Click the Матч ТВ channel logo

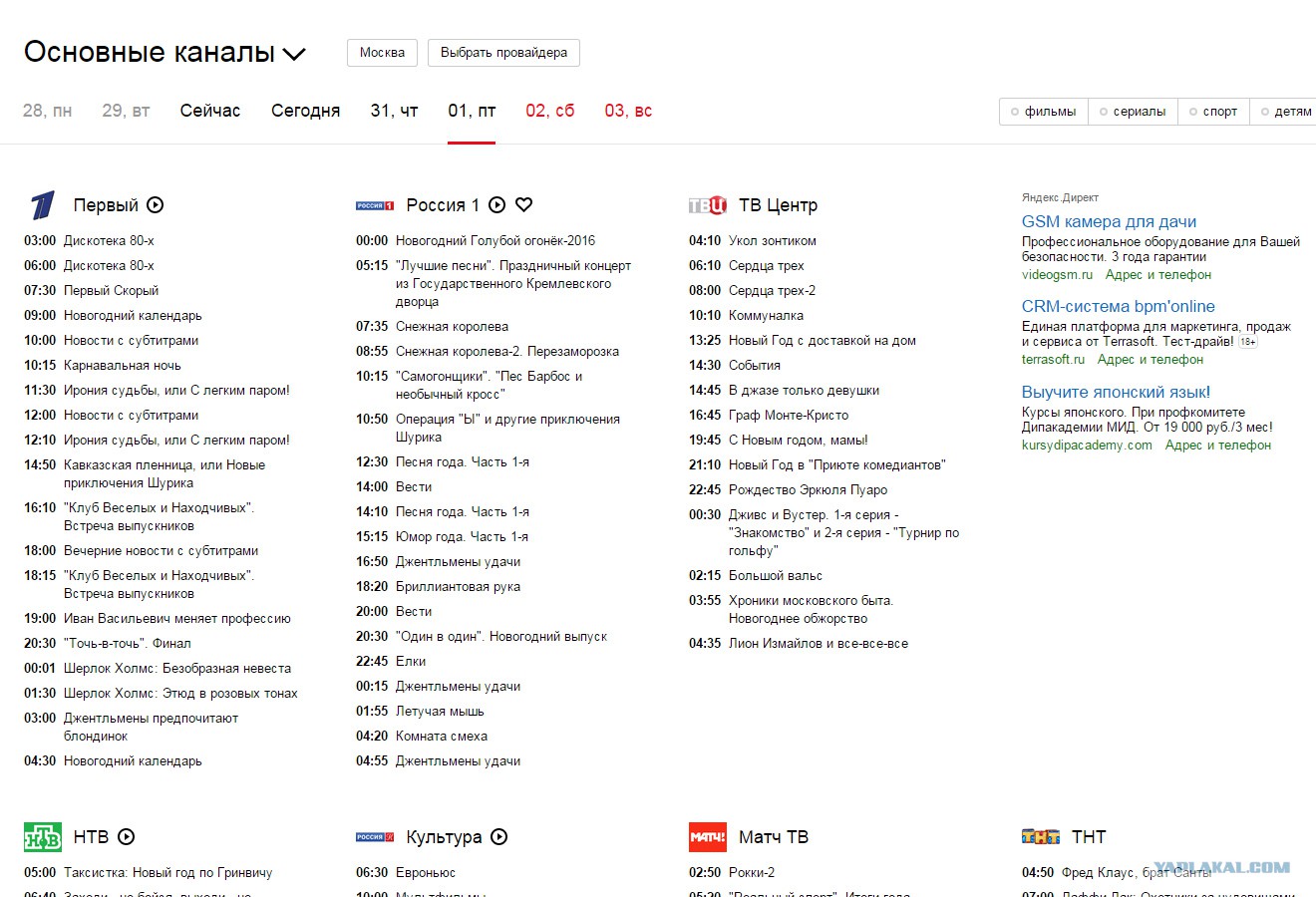[708, 837]
